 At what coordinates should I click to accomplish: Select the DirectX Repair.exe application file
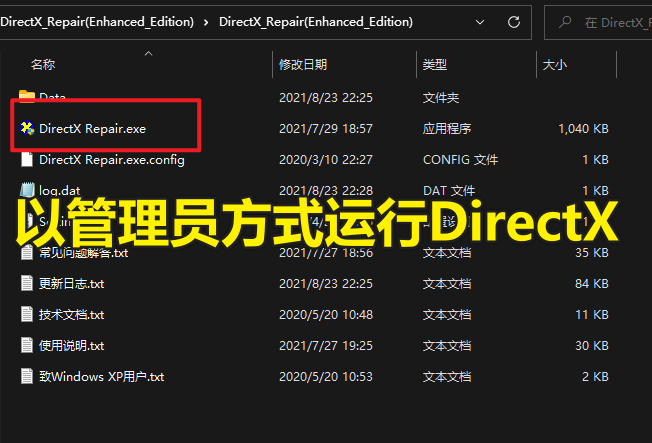(x=92, y=129)
